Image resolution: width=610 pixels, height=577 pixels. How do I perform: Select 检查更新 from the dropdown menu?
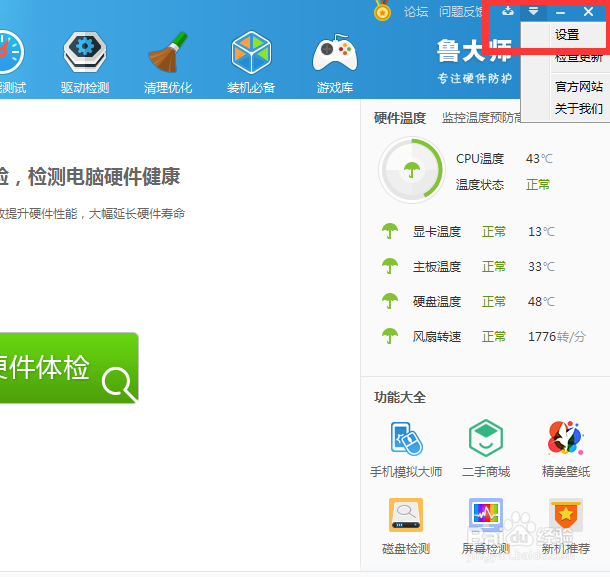(x=578, y=58)
